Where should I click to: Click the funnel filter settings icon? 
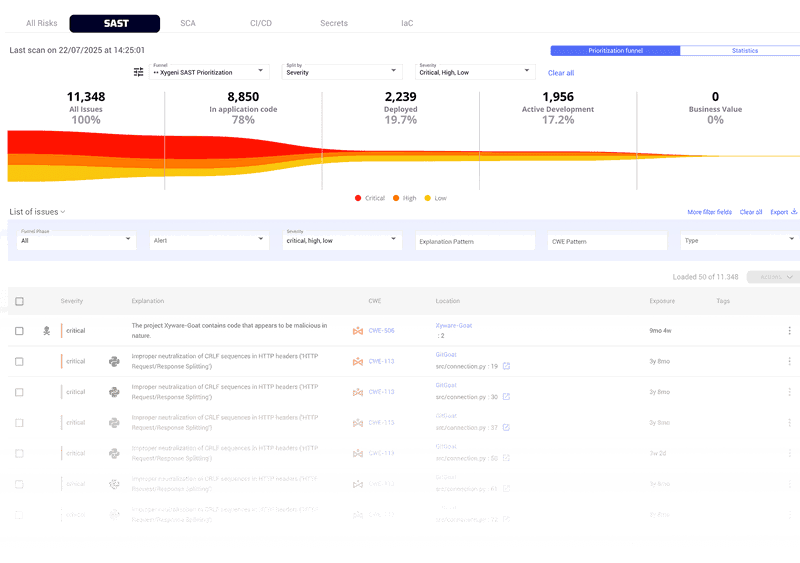pyautogui.click(x=139, y=72)
